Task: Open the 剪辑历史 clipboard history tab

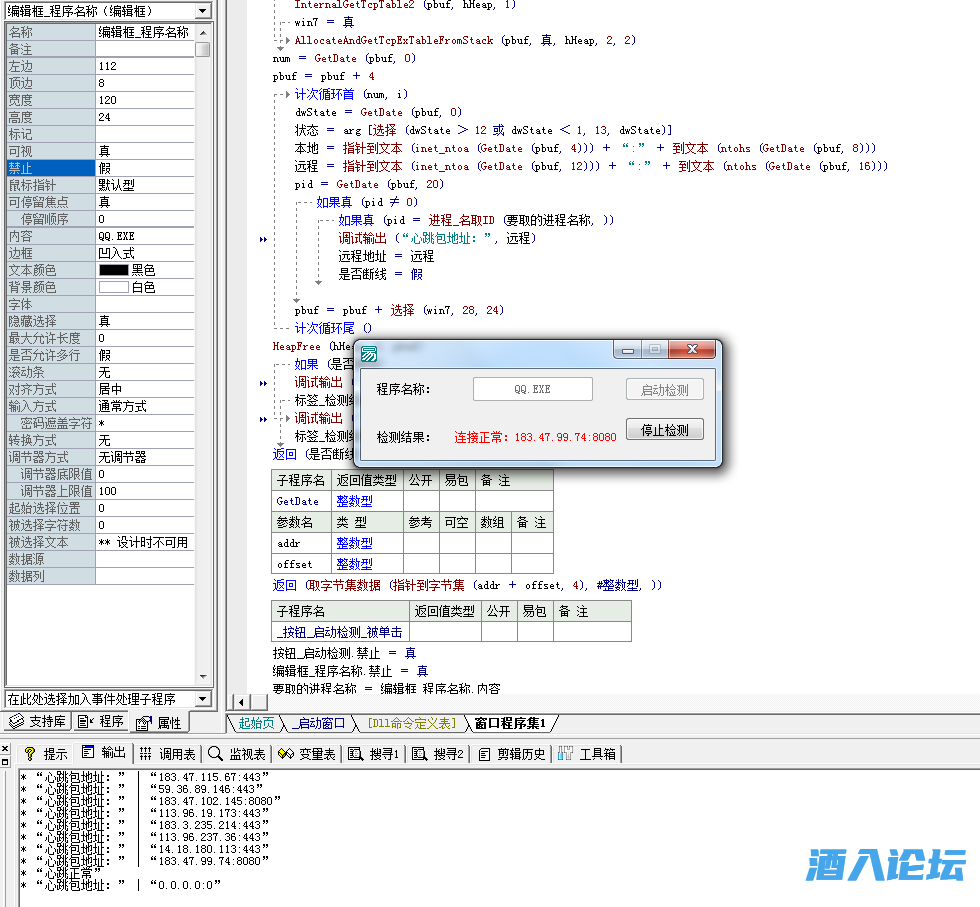Action: coord(512,753)
